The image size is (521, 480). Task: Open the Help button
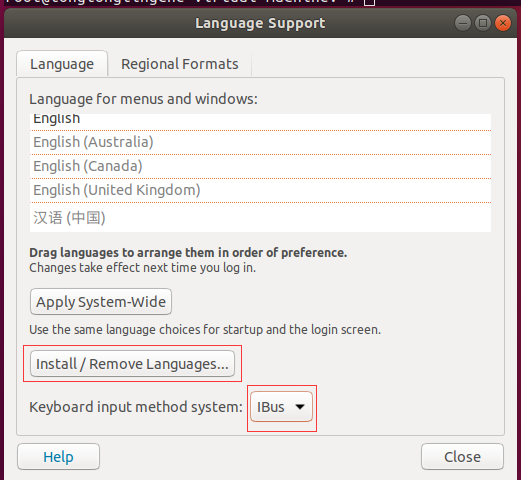pos(58,457)
